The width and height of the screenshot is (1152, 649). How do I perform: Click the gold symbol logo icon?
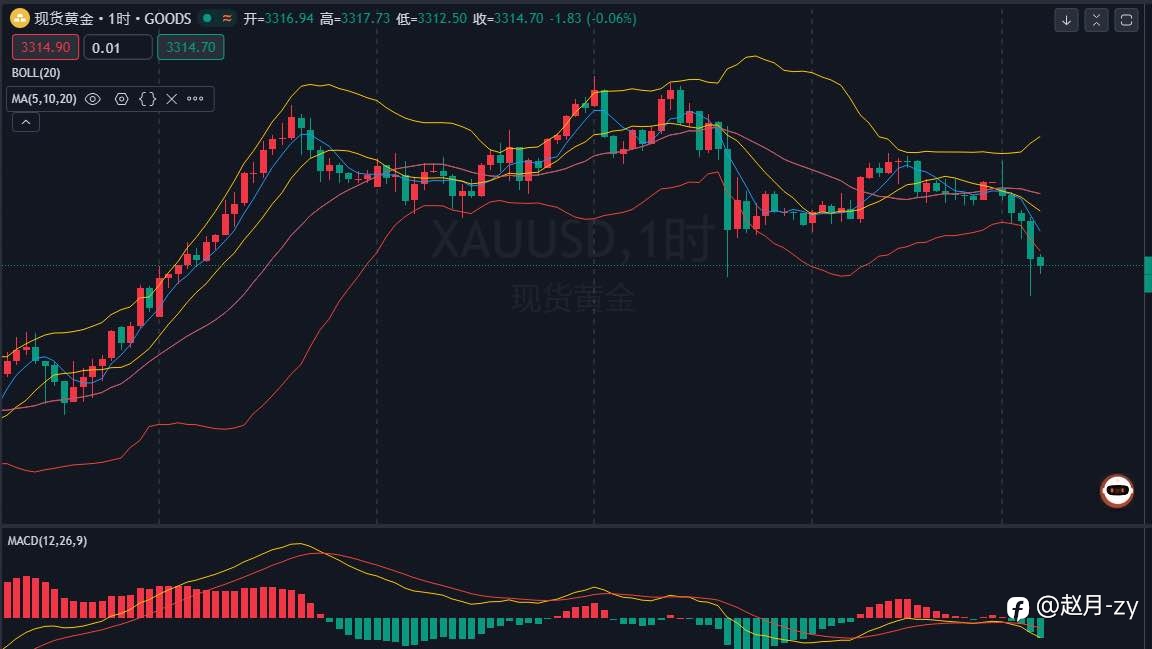(x=19, y=18)
